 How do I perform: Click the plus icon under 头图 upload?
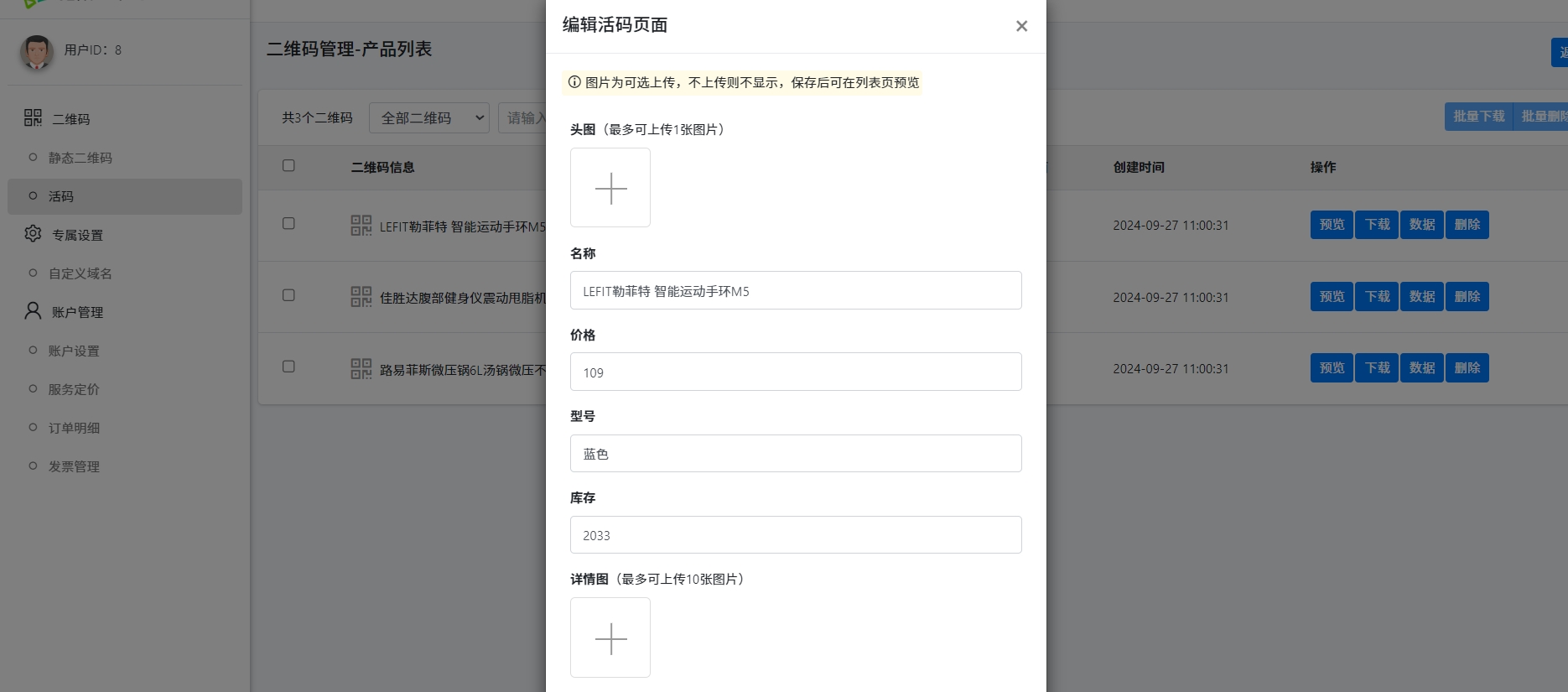coord(610,188)
